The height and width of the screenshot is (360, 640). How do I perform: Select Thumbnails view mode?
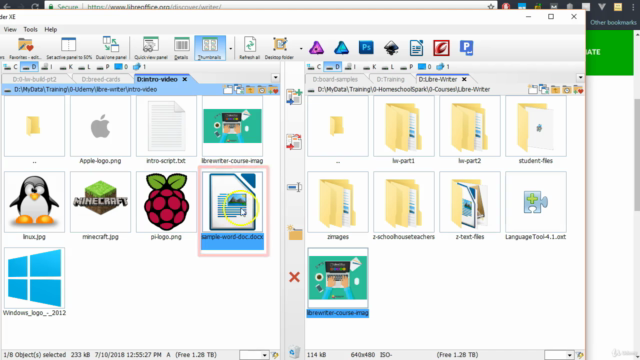click(x=210, y=49)
